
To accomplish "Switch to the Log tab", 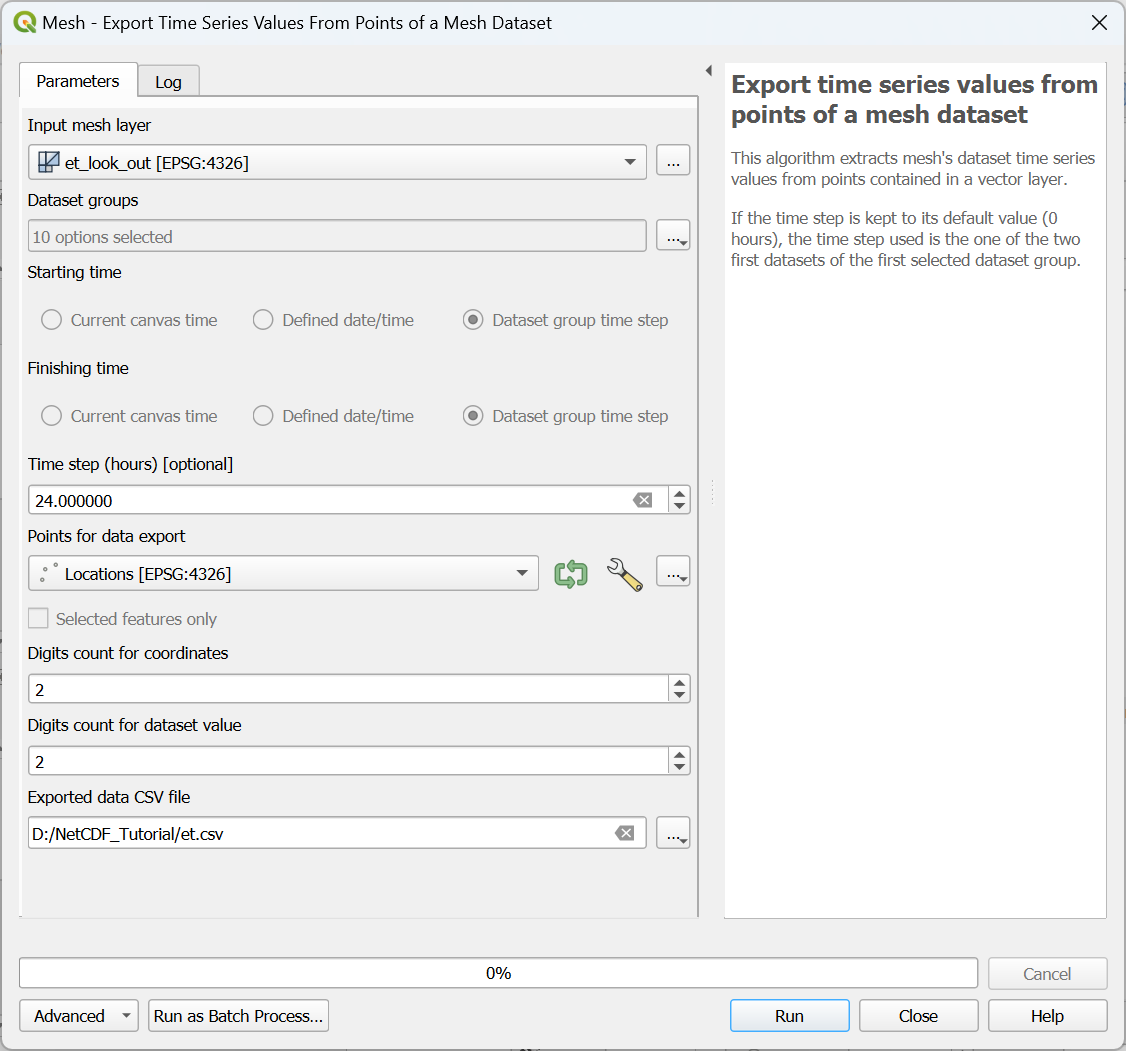I will [168, 81].
